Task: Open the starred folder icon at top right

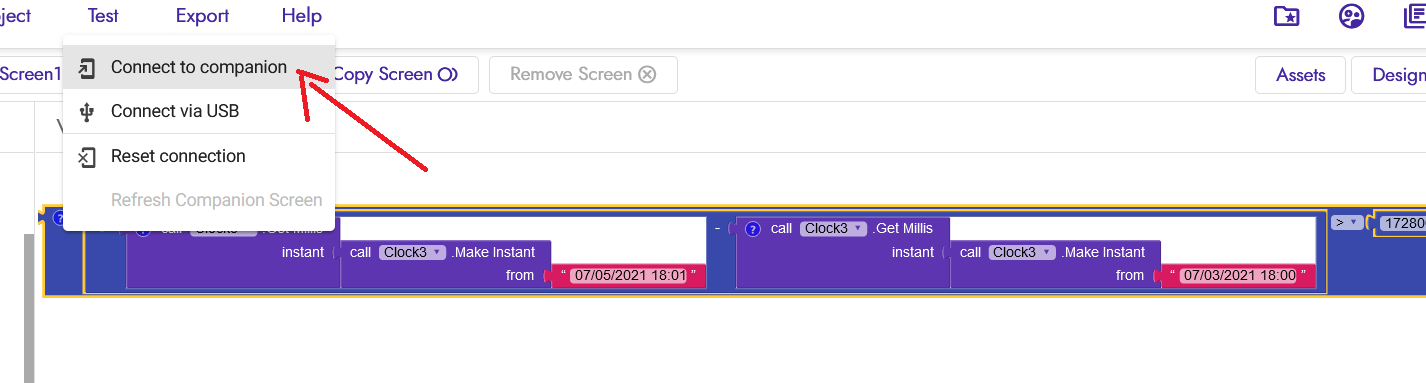Action: click(1287, 16)
